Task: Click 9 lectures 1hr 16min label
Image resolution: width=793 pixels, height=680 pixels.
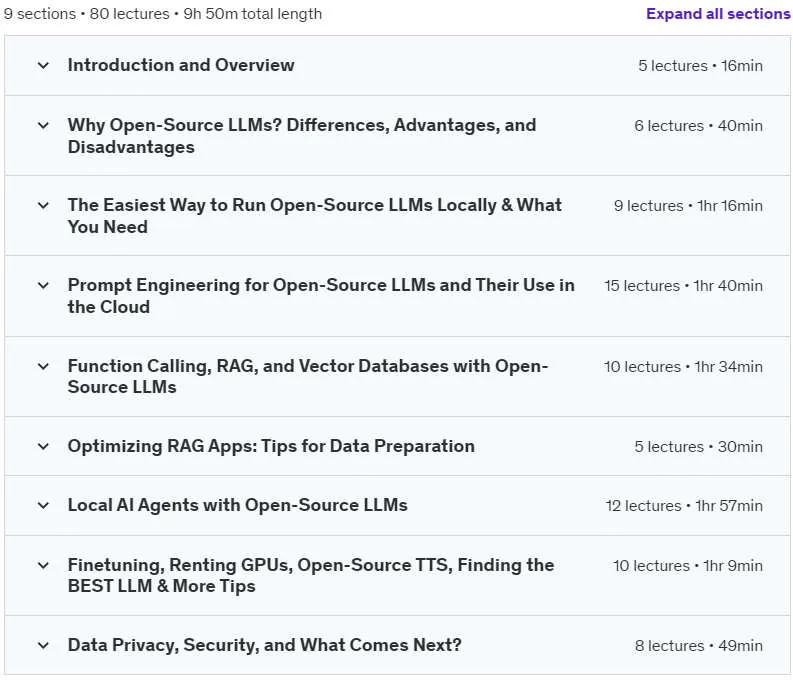Action: (688, 206)
